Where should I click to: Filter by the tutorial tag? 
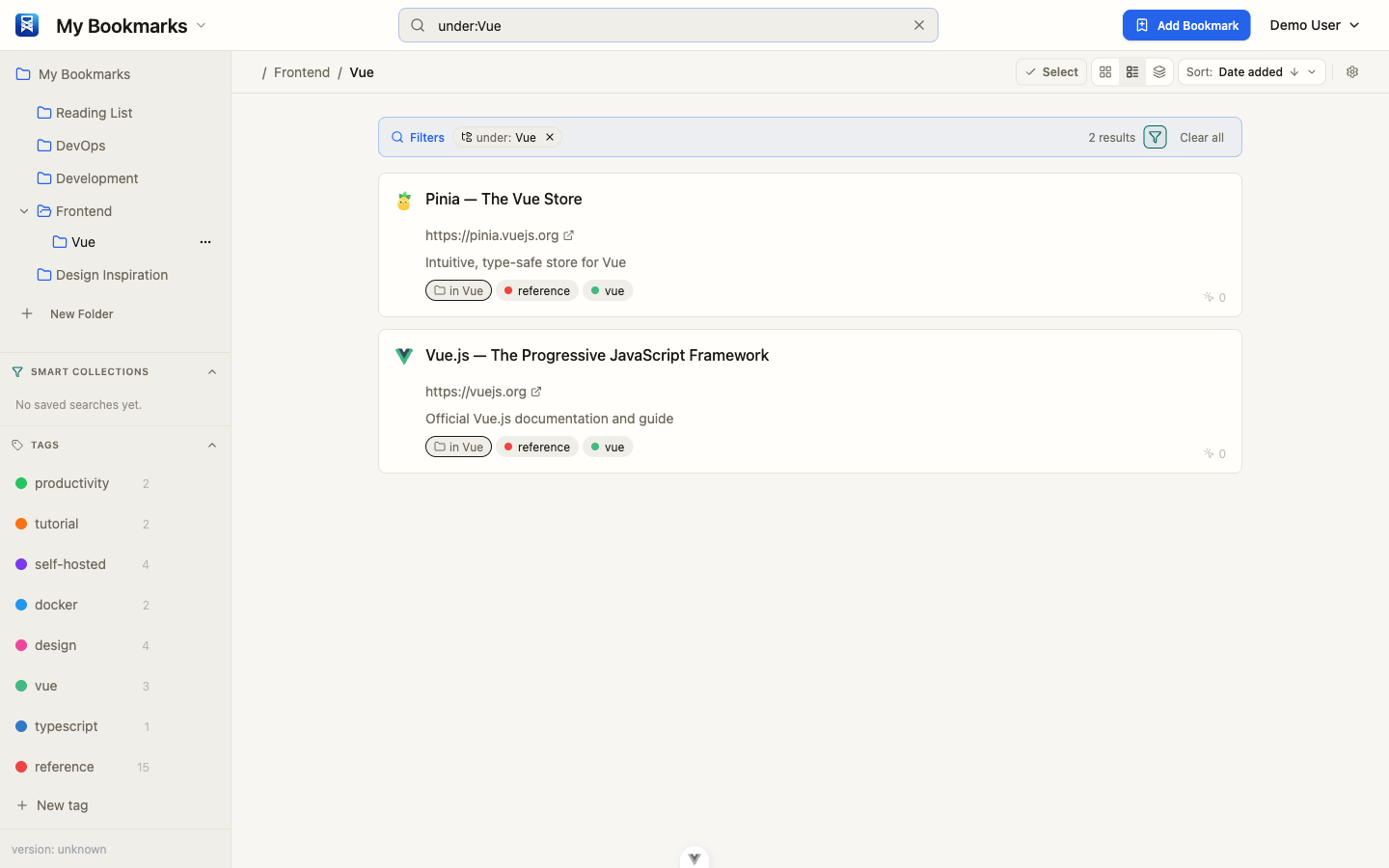pos(56,524)
